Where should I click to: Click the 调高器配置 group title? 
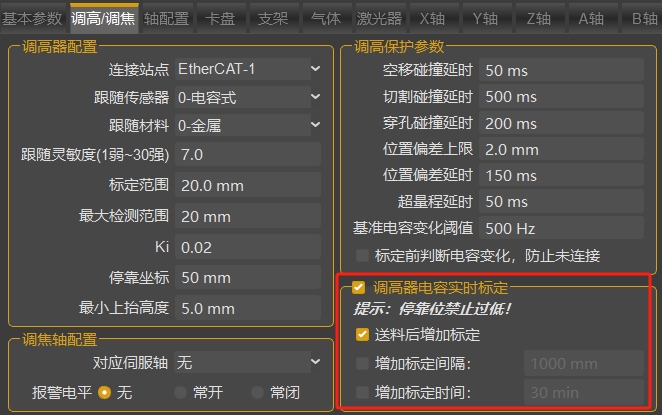60,46
